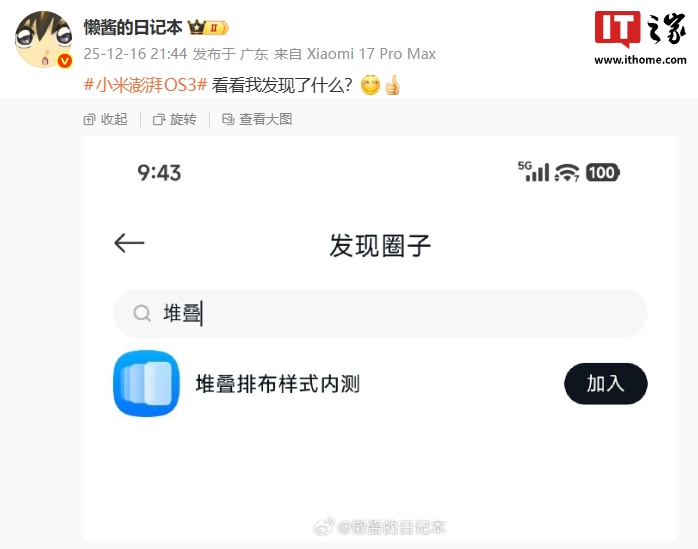Focus the search field containing 堆叠
The width and height of the screenshot is (698, 549).
click(380, 313)
